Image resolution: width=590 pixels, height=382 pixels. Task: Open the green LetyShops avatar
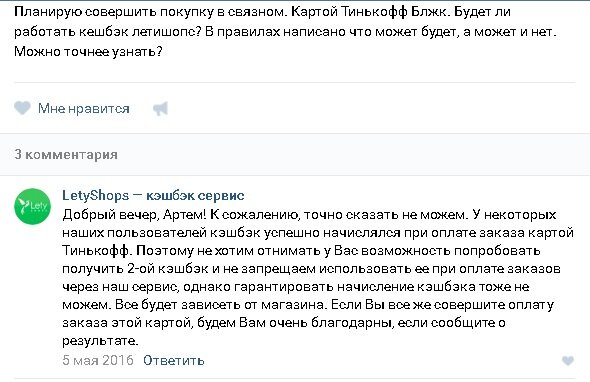[32, 206]
